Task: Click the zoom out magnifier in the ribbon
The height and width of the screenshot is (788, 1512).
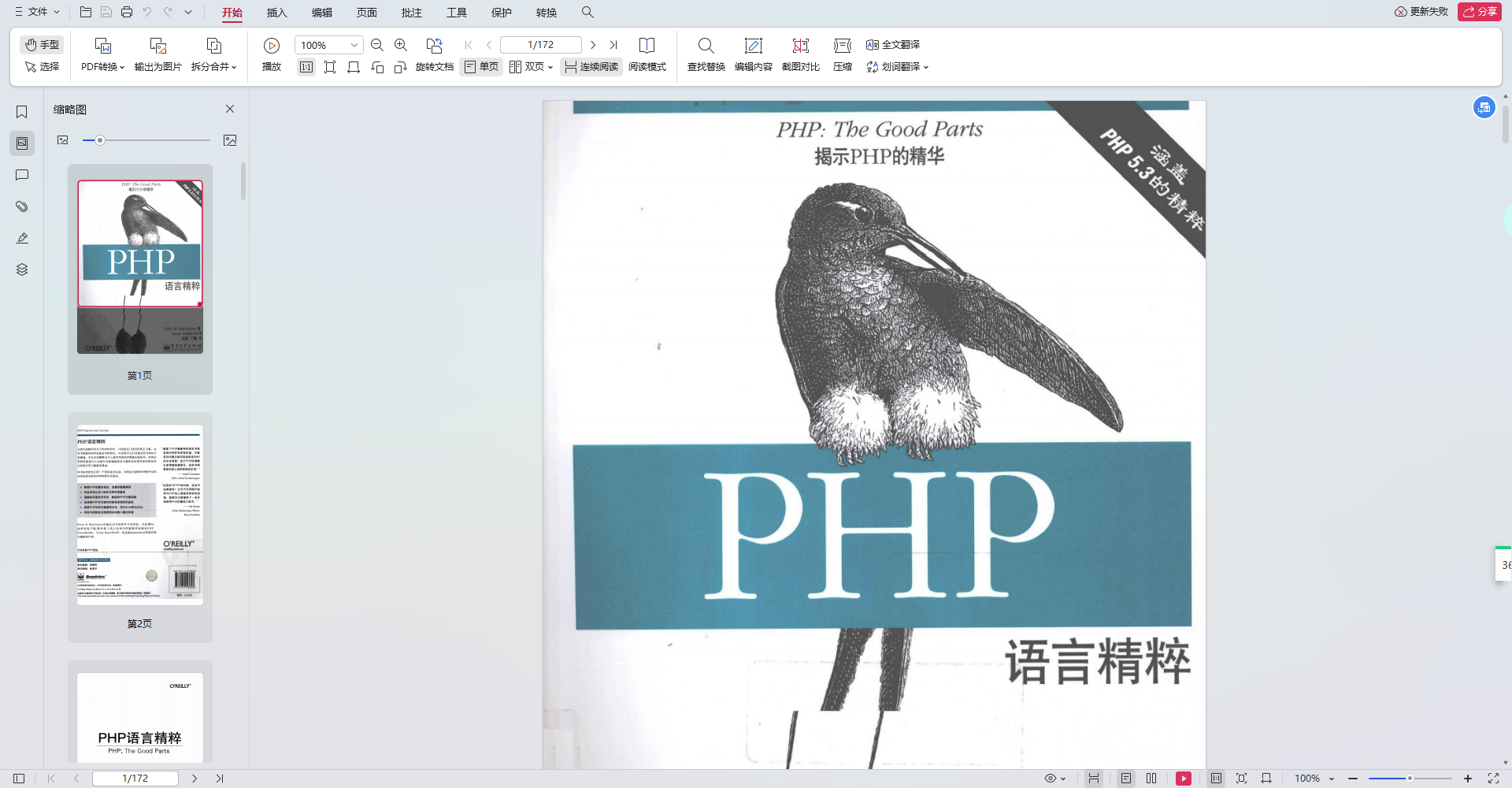Action: (x=377, y=45)
